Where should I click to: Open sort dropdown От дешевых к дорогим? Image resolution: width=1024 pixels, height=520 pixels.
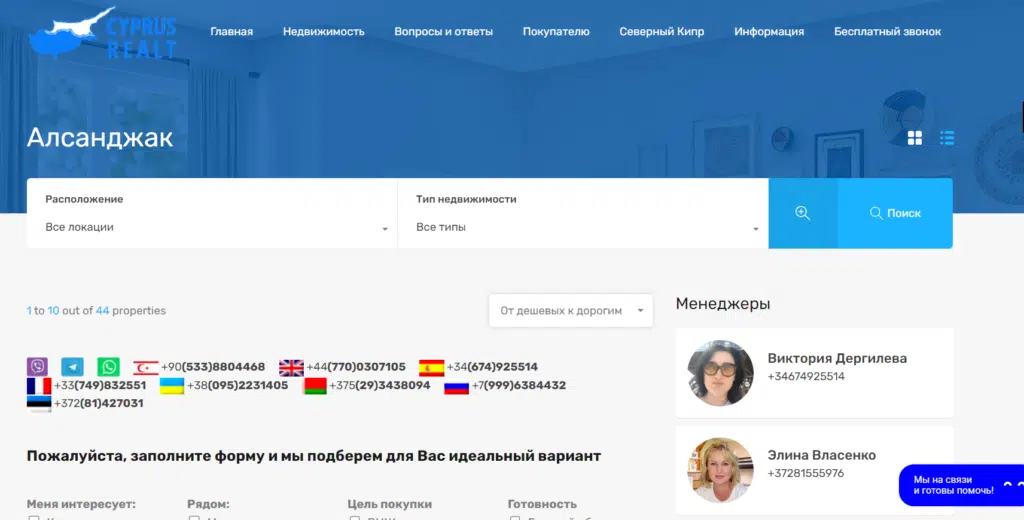(571, 310)
